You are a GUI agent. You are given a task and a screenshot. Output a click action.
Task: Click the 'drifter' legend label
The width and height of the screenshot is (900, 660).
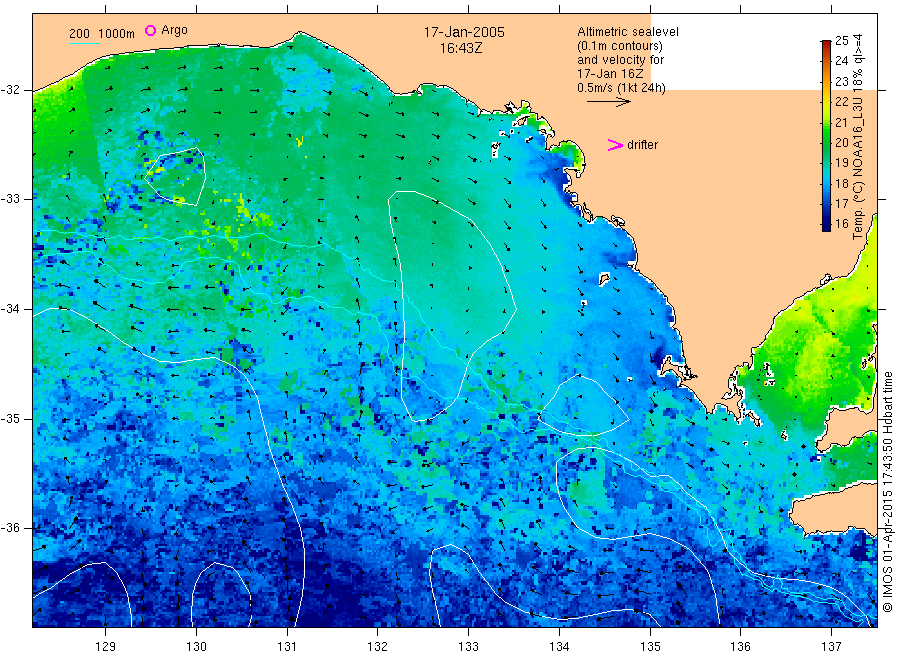point(642,145)
